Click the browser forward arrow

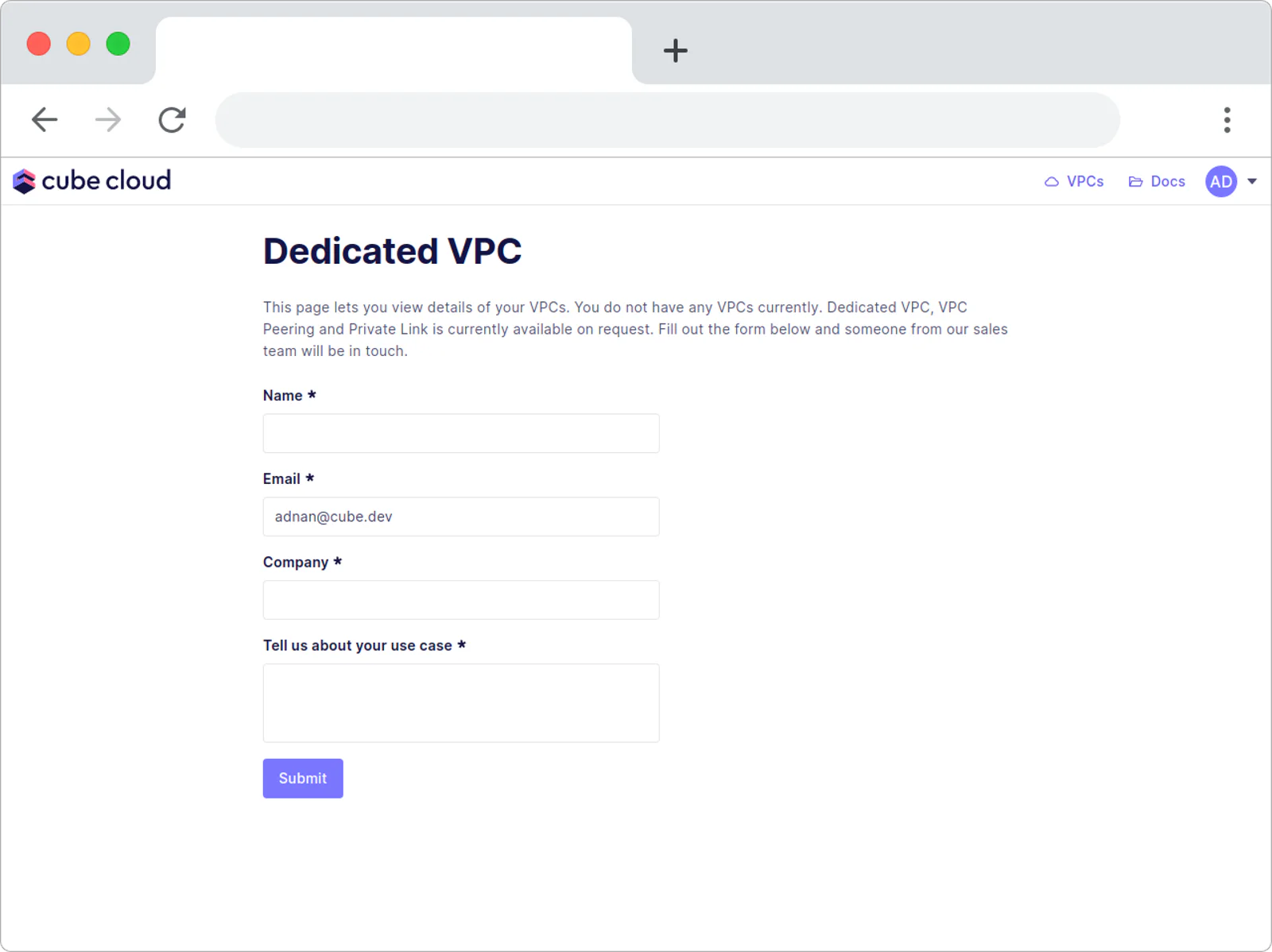pos(108,120)
